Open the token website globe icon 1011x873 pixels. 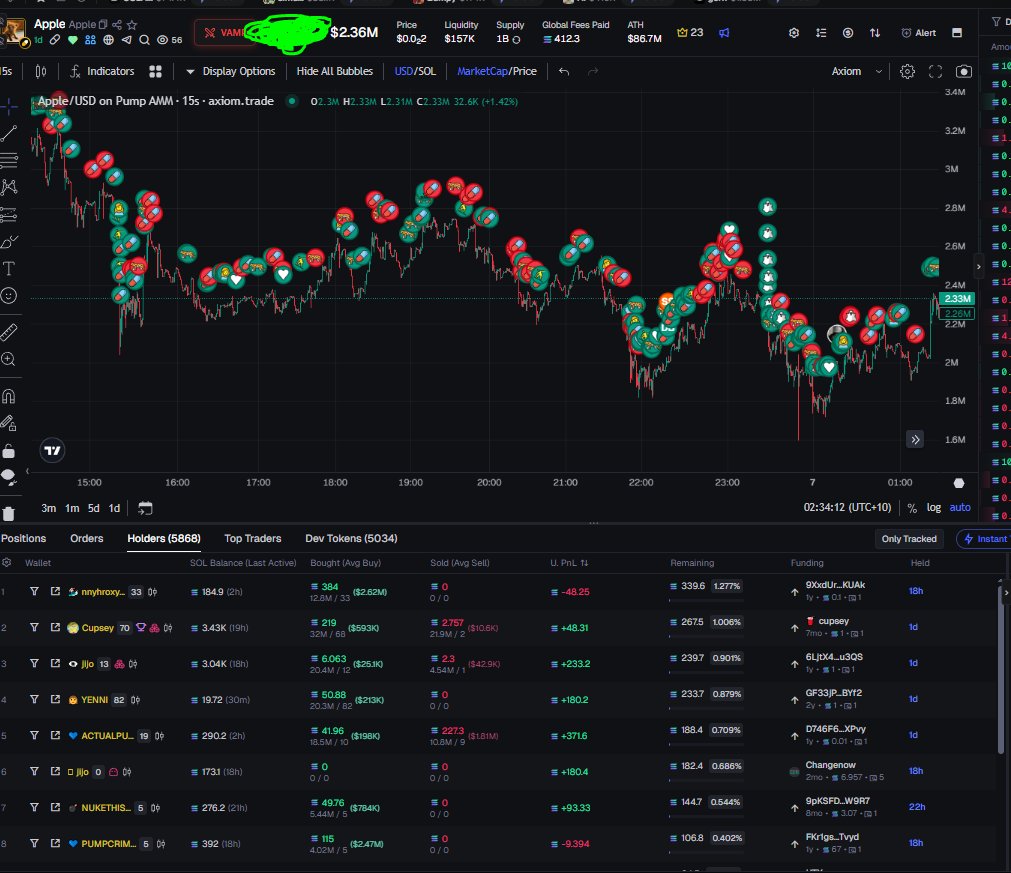tap(108, 40)
